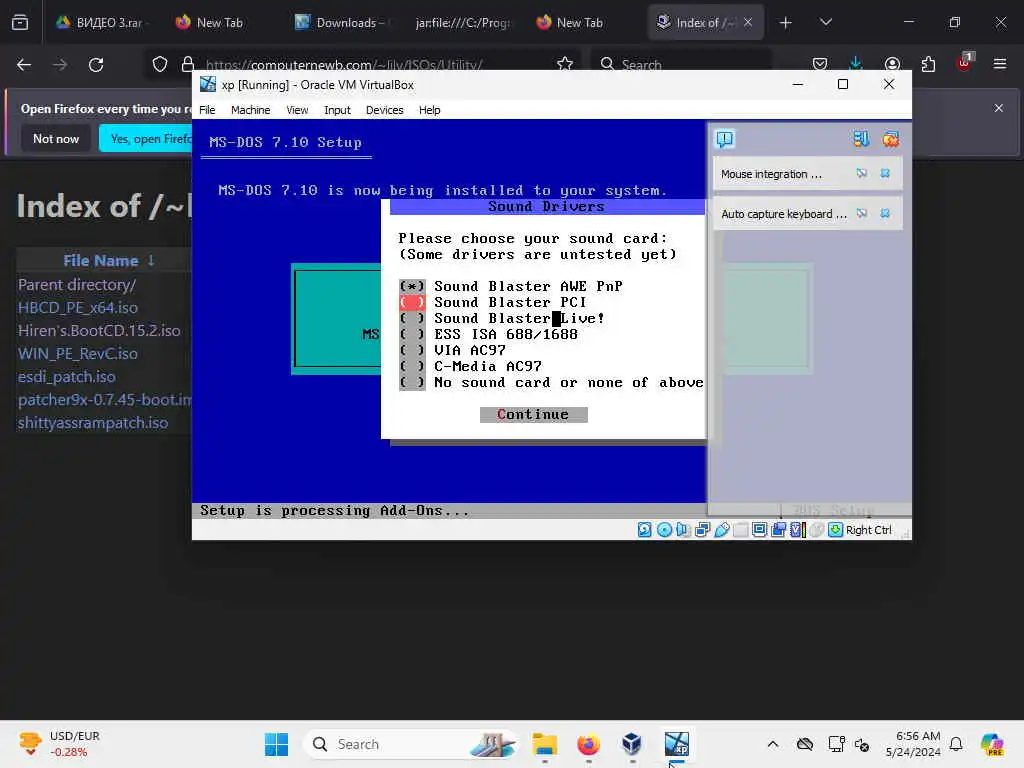Open the Windows Start button
1024x768 pixels.
point(276,744)
